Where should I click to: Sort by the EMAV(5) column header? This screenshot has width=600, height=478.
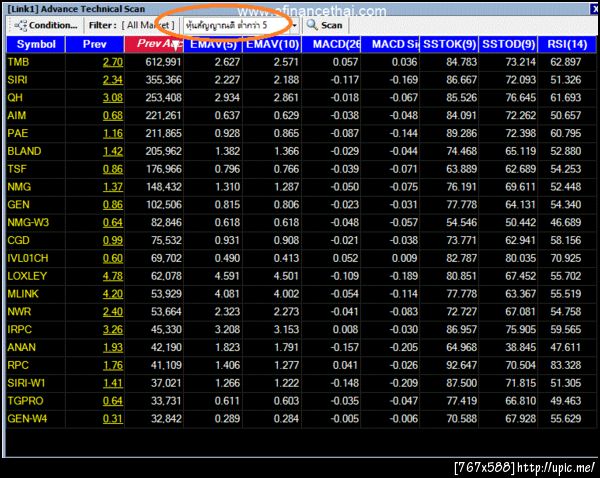[x=213, y=44]
